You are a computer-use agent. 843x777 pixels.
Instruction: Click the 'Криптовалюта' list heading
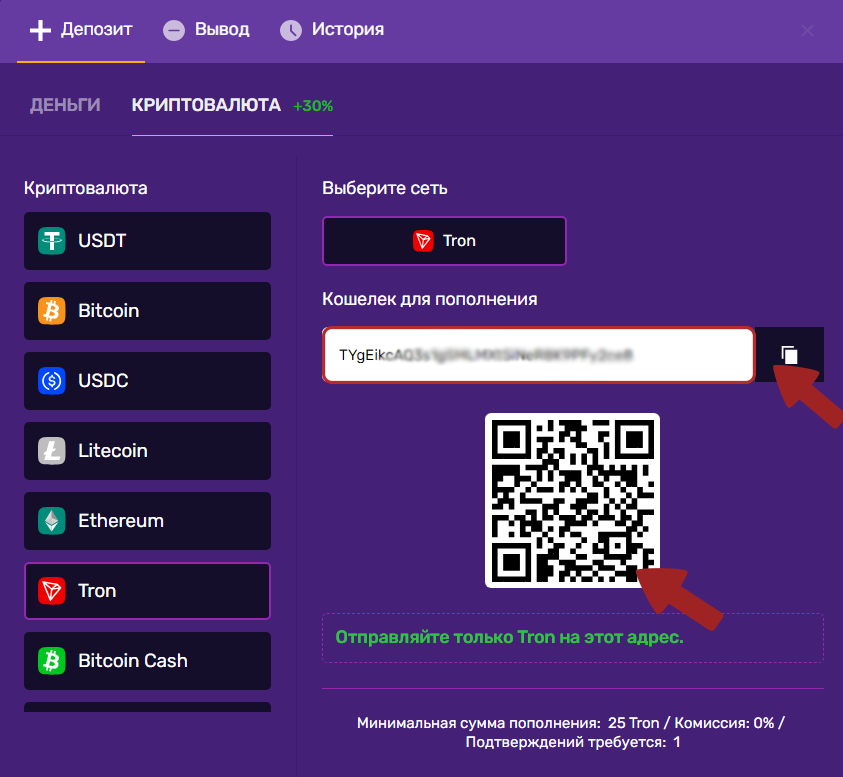click(85, 188)
